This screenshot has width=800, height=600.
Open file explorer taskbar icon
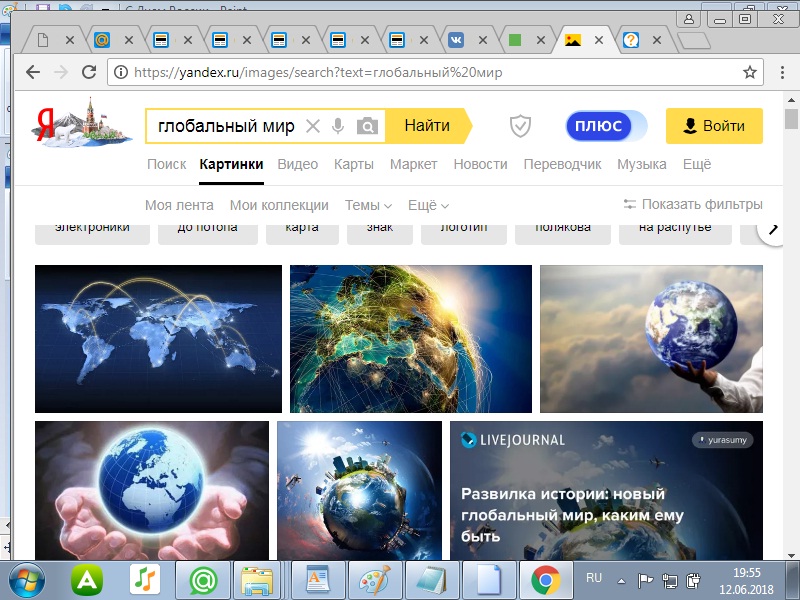[x=256, y=581]
